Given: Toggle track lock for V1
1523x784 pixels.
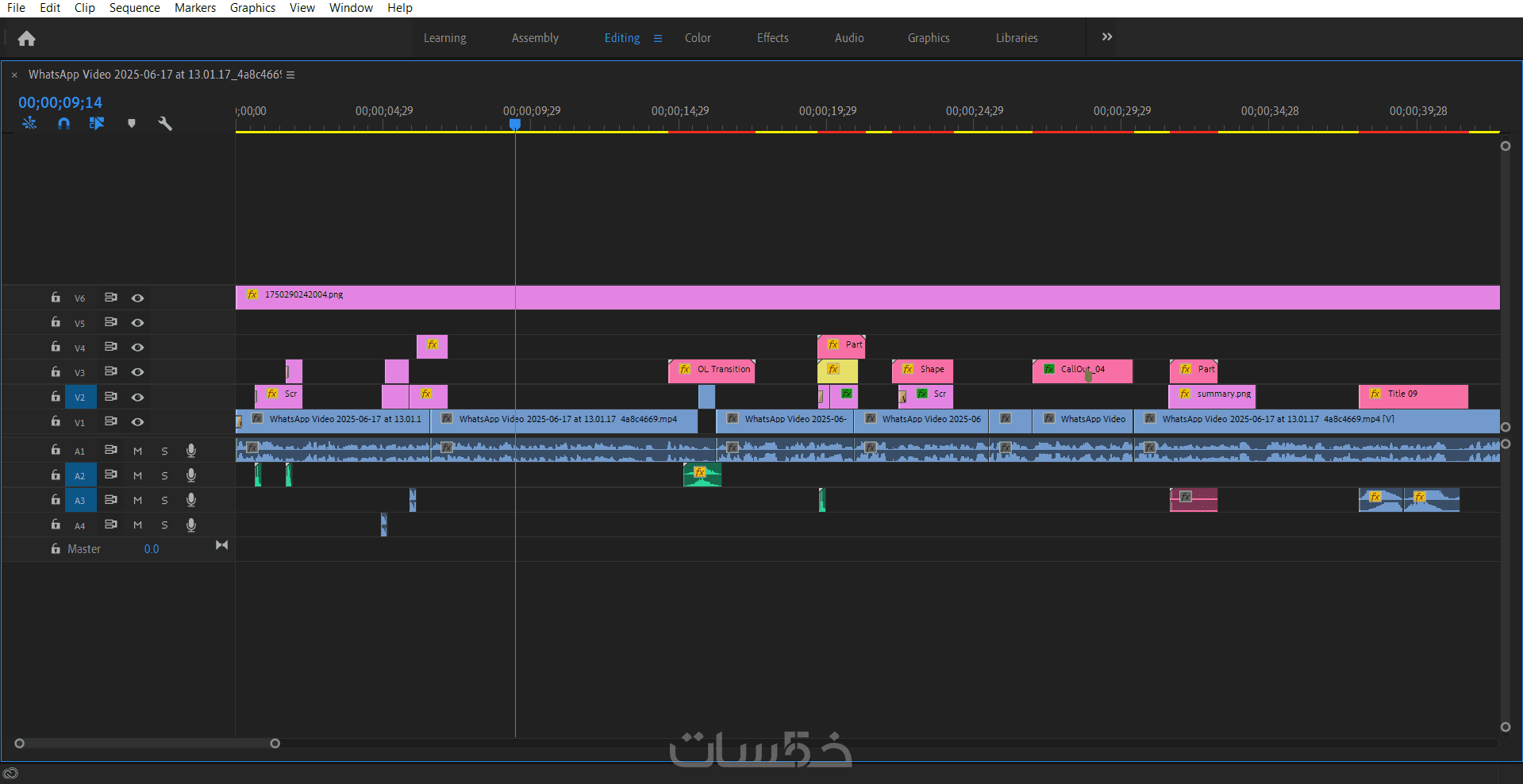Looking at the screenshot, I should 56,421.
